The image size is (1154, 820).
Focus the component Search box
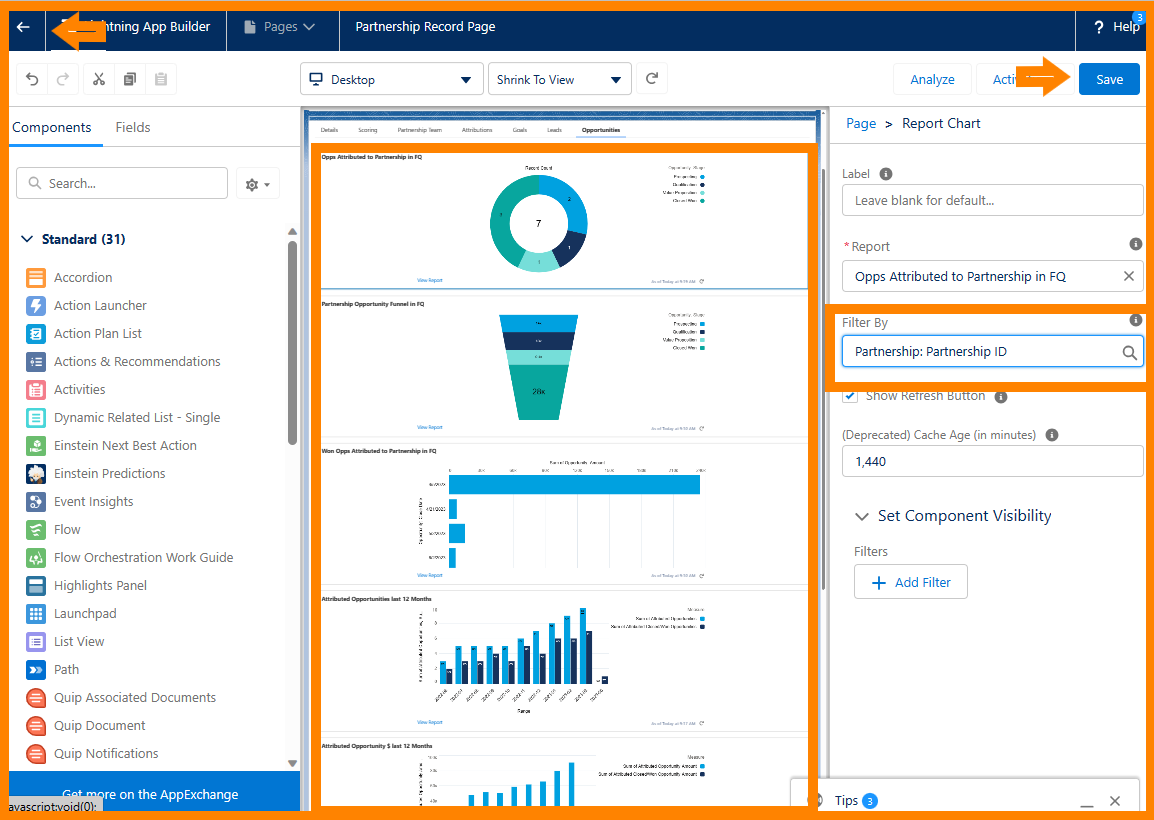tap(122, 183)
